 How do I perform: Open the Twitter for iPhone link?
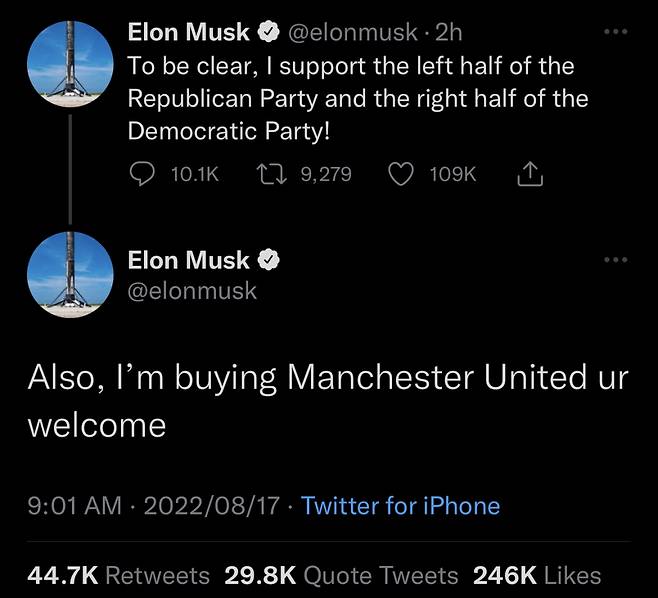[x=400, y=506]
